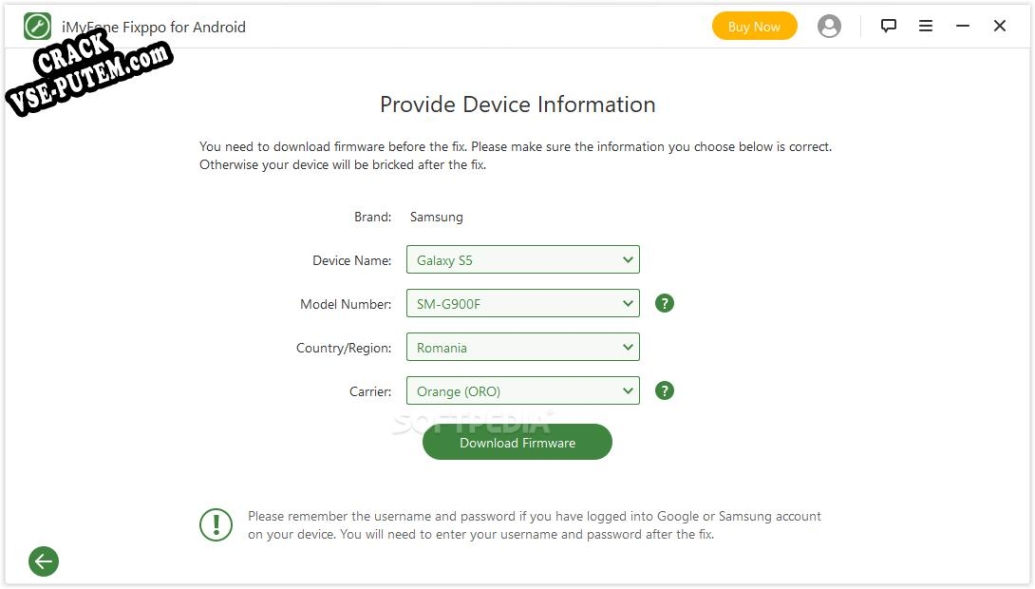Expand the Device Name dropdown arrow
Image resolution: width=1035 pixels, height=589 pixels.
point(628,260)
